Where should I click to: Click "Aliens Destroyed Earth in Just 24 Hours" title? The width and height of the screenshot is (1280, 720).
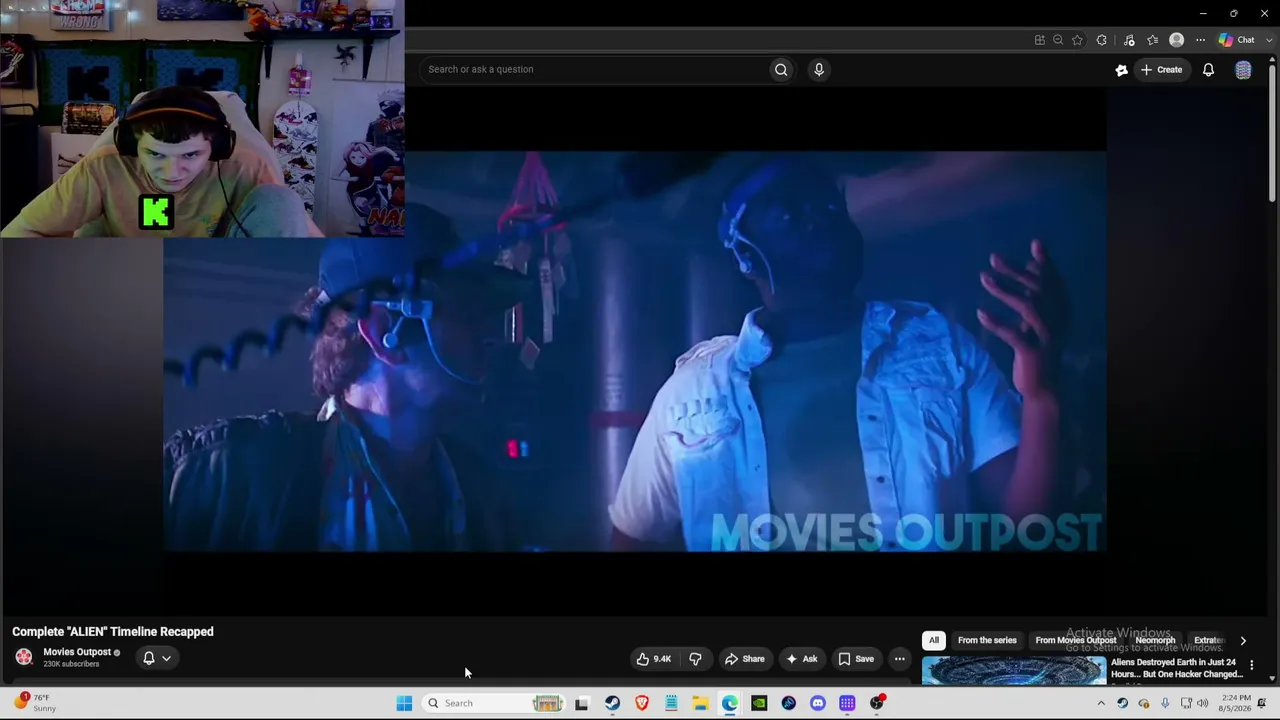(1176, 668)
